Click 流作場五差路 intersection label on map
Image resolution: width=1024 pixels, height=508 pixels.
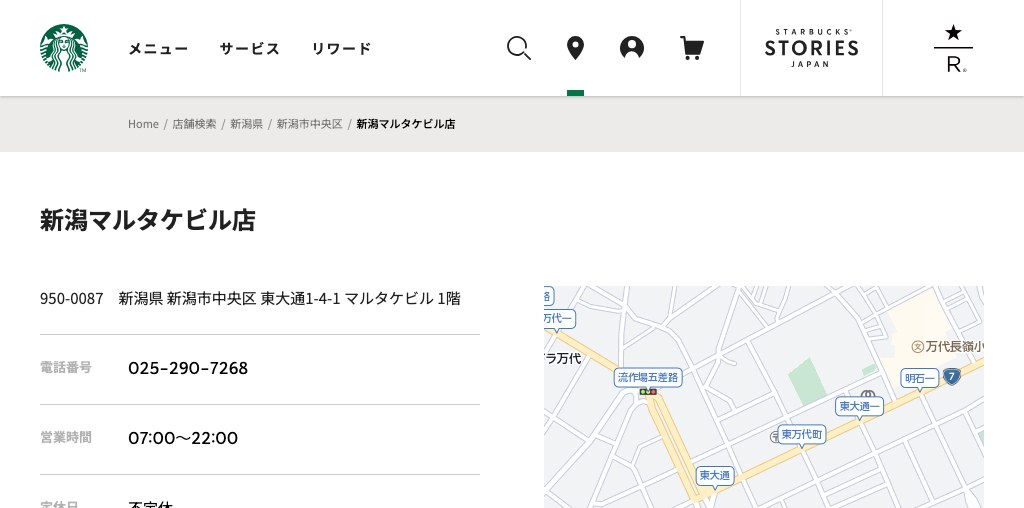(648, 377)
